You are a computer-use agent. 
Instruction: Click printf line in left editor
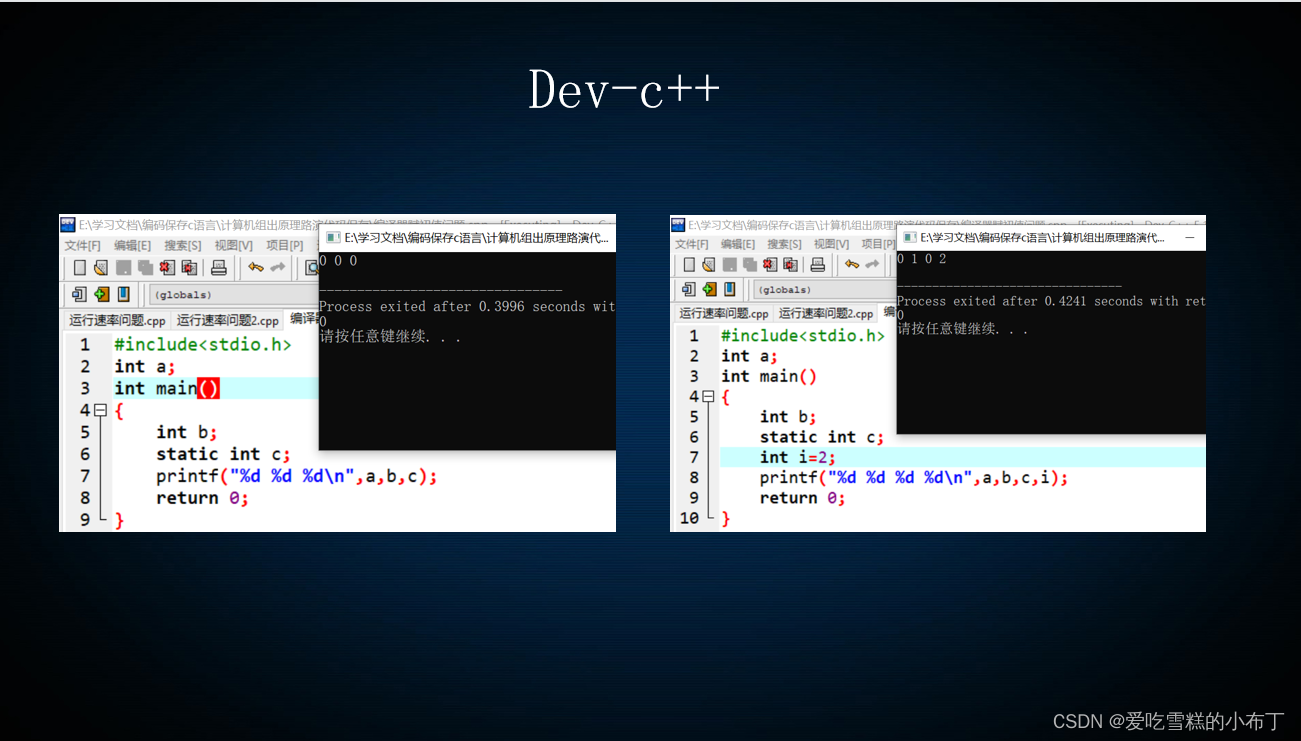click(297, 476)
